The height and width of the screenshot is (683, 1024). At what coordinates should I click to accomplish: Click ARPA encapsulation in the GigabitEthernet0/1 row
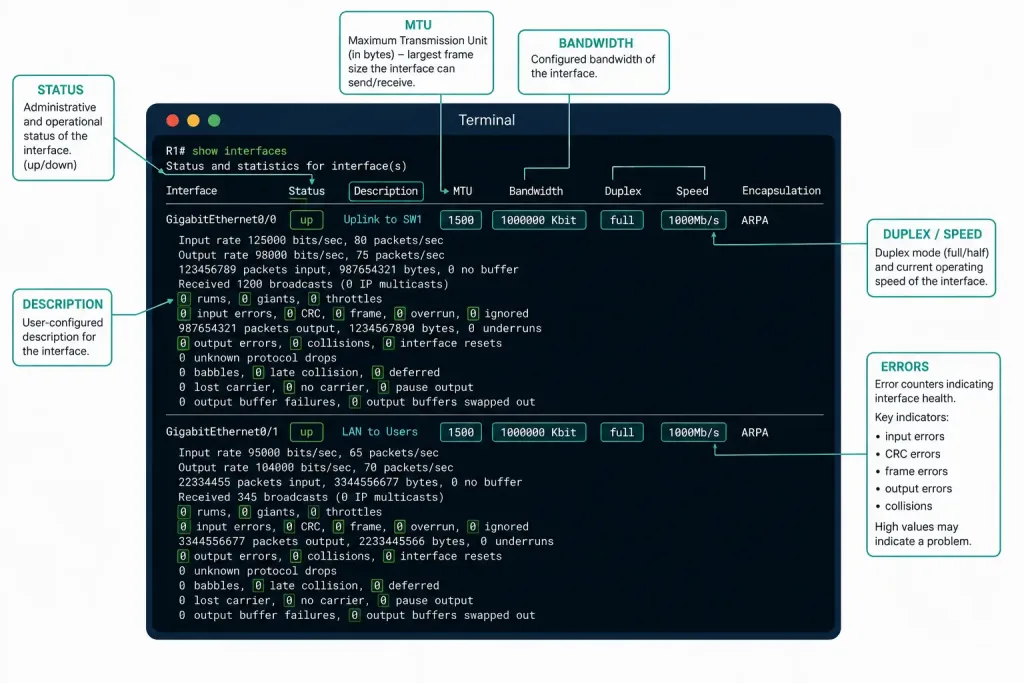(754, 432)
